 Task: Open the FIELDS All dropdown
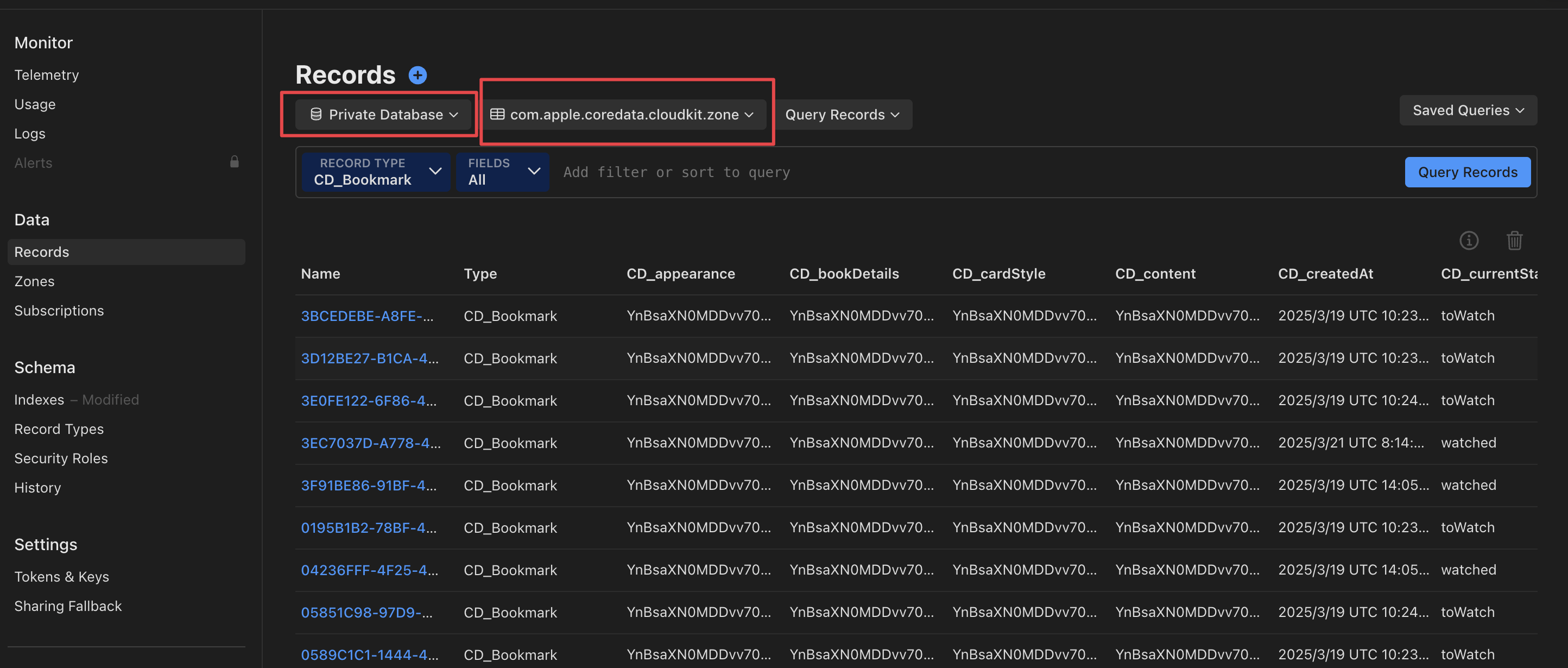pyautogui.click(x=503, y=172)
